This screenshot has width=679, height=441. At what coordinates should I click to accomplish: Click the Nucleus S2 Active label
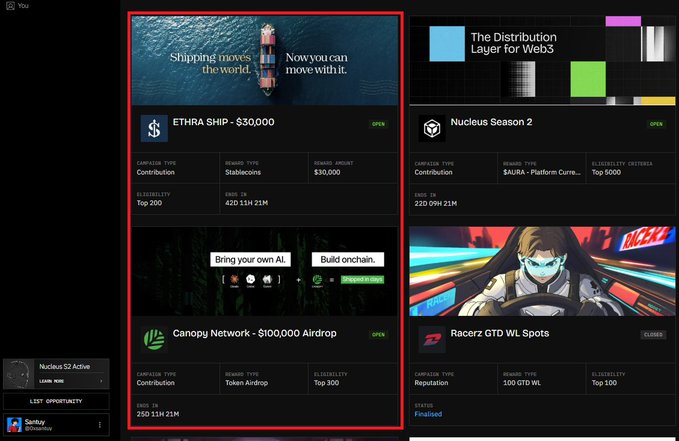coord(65,366)
